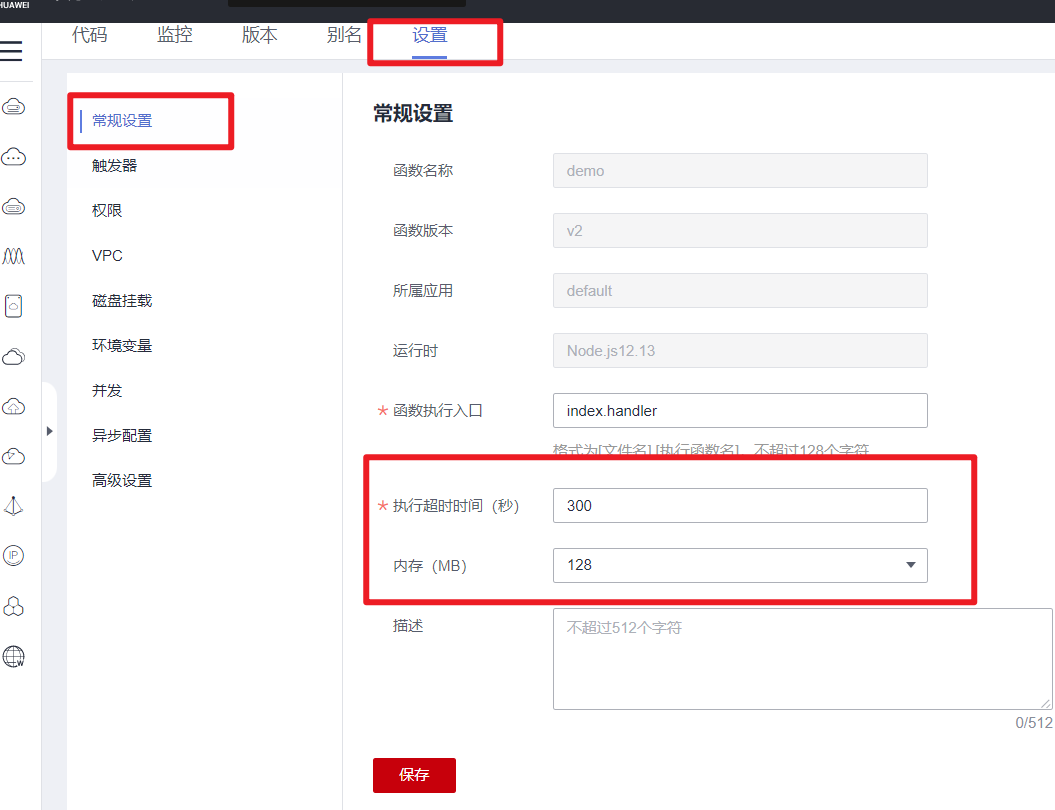Open 权限 in the settings menu
Screen dimensions: 1055x810
pos(107,211)
